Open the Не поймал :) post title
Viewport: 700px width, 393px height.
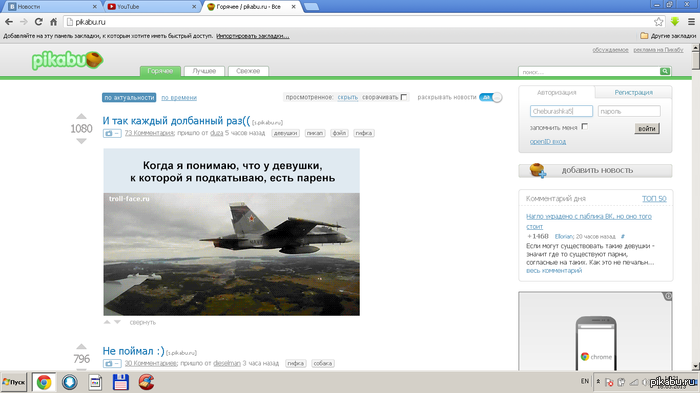coord(133,351)
